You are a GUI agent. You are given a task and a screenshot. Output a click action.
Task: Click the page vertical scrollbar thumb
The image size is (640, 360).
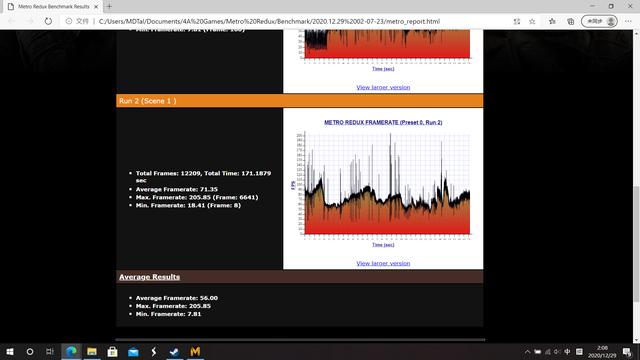pos(636,244)
